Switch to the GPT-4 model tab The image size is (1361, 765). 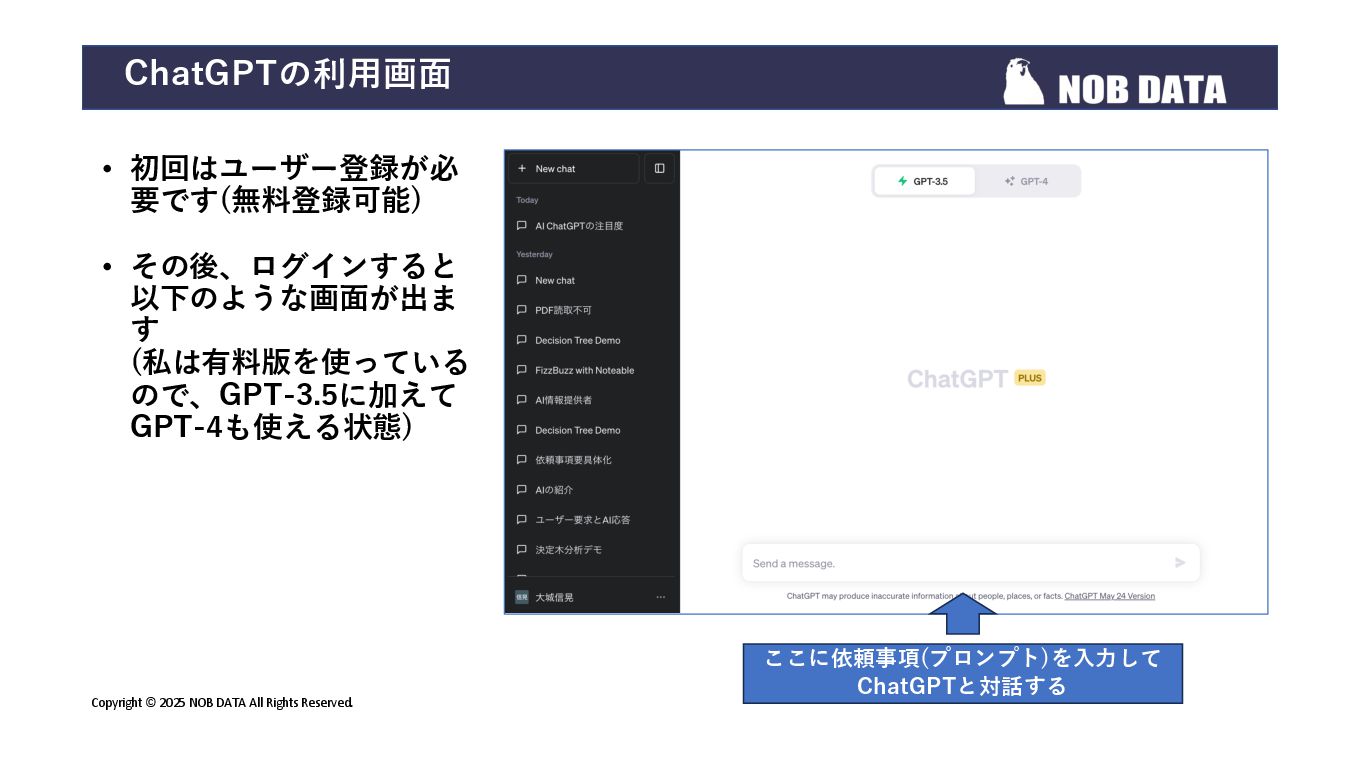click(x=1027, y=181)
